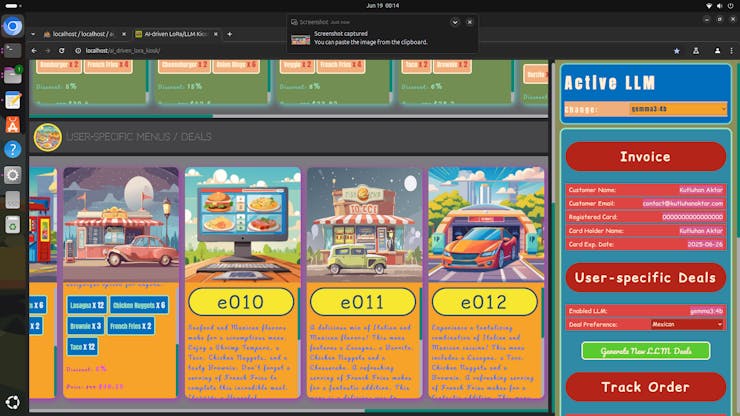Open the vintage car diner deal image
Screen dimensions: 740x416
pyautogui.click(x=121, y=225)
